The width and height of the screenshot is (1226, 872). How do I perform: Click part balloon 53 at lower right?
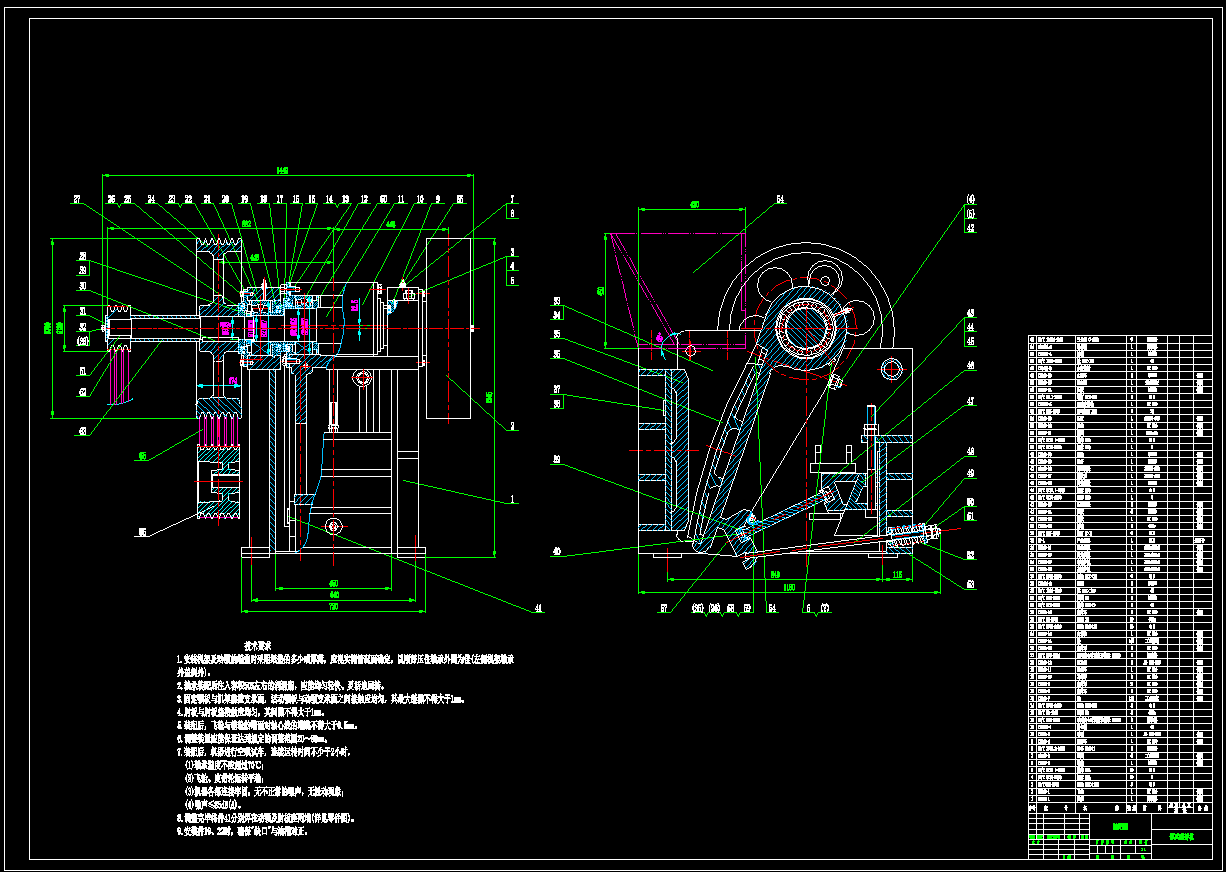pos(969,583)
